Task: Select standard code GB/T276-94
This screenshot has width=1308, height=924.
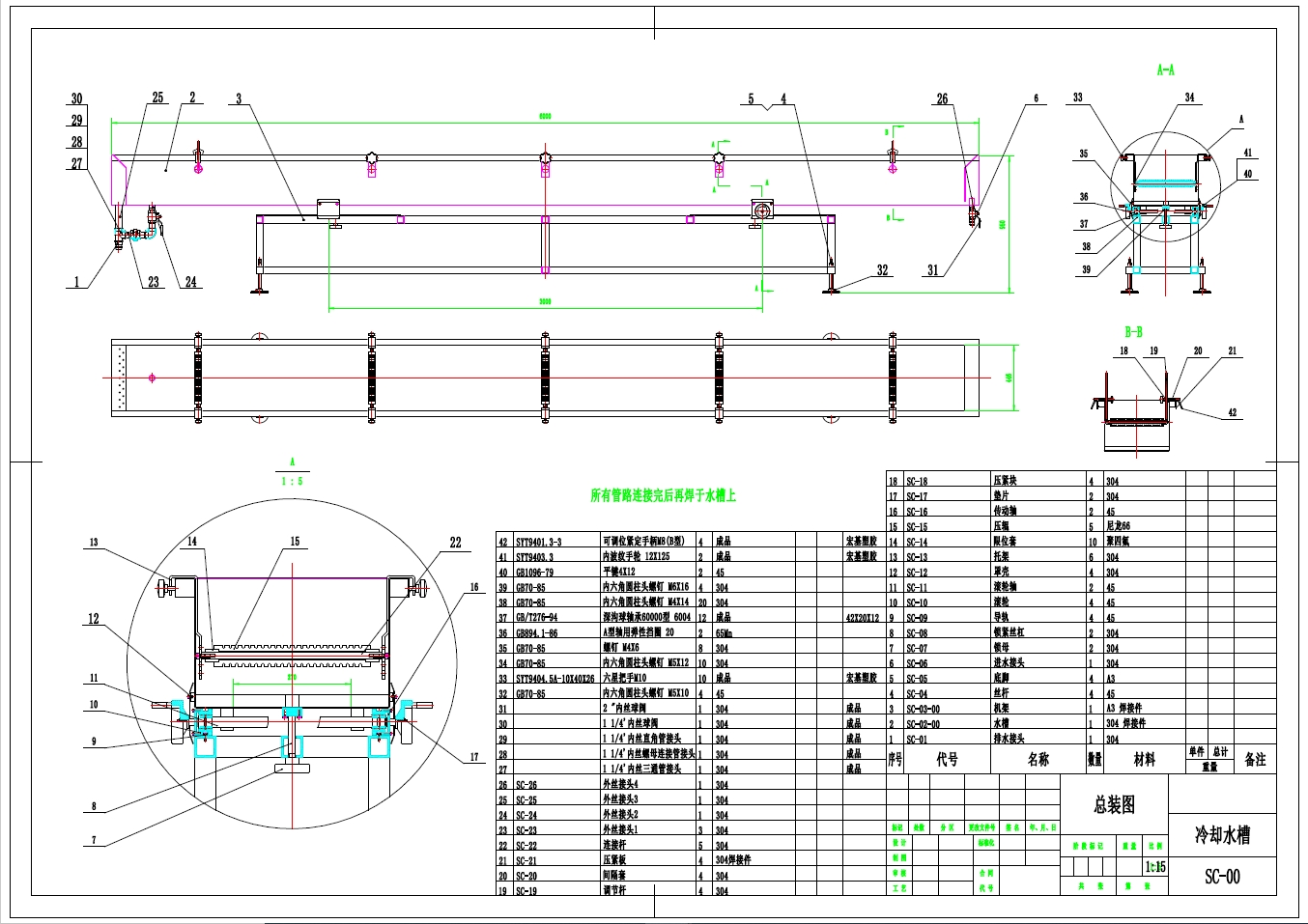Action: [536, 618]
